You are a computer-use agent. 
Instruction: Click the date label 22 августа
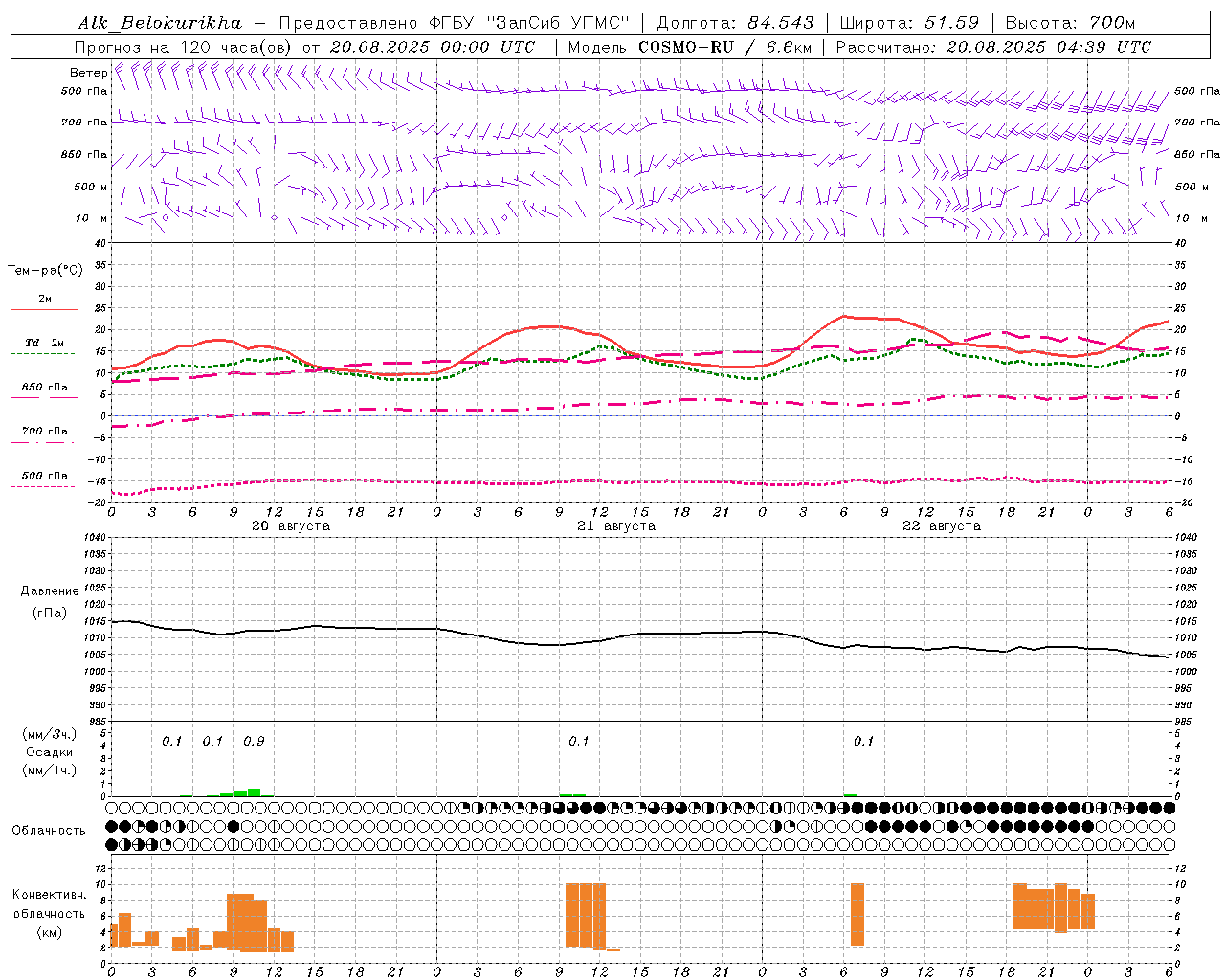point(942,526)
